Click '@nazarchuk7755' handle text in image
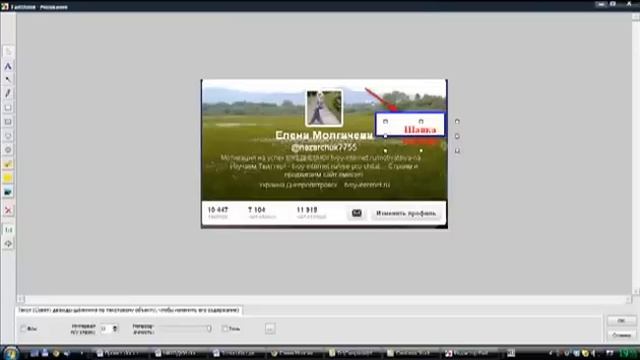640x360 pixels. [324, 147]
